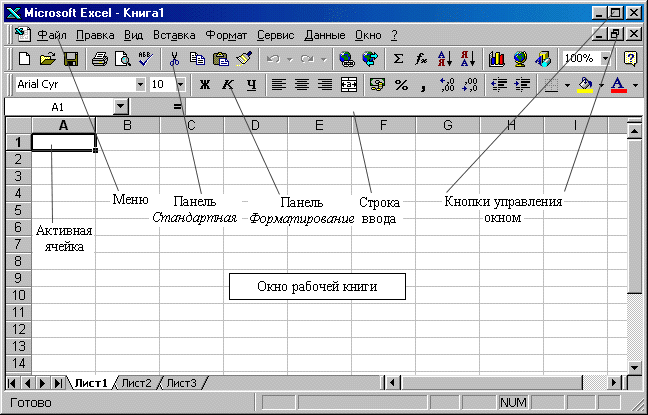648x415 pixels.
Task: Decrease decimal places icon
Action: point(471,85)
